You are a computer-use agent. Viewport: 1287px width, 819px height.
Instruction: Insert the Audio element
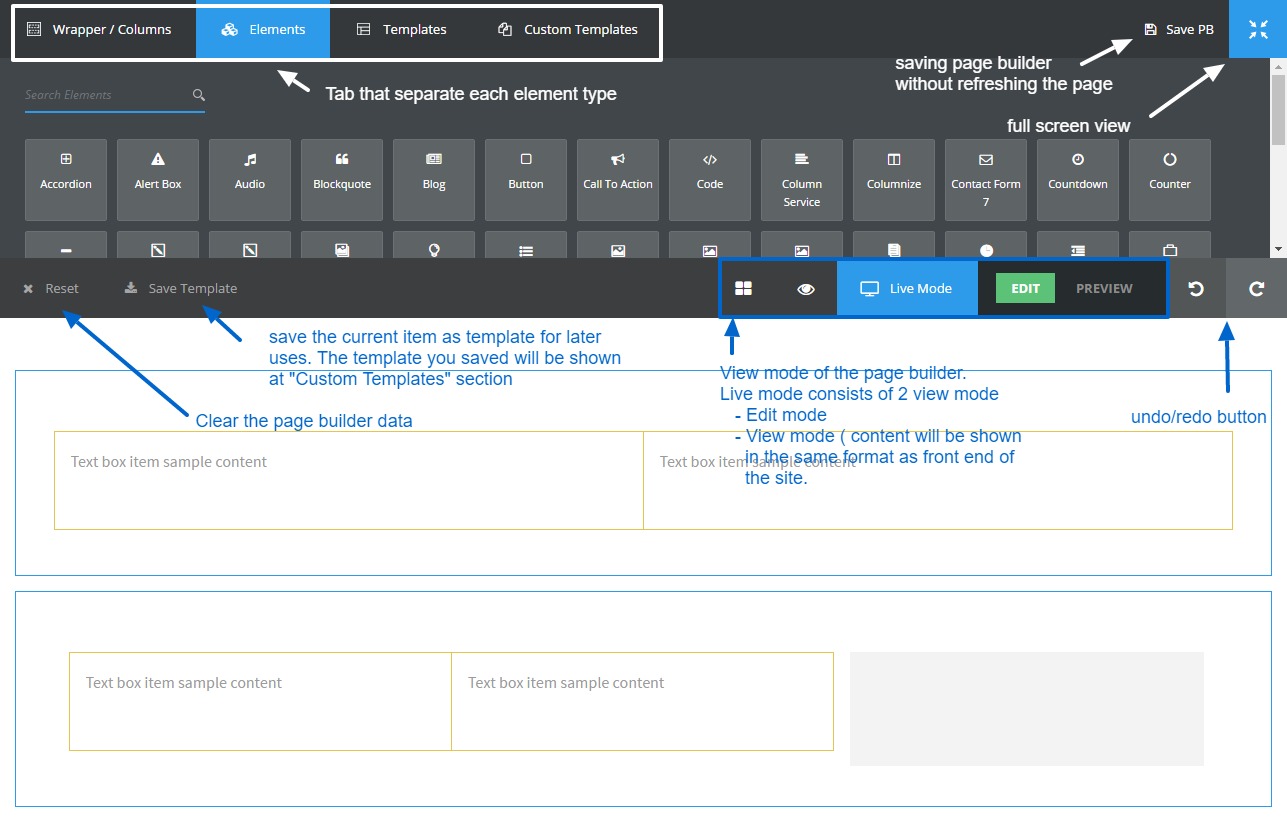click(x=250, y=180)
